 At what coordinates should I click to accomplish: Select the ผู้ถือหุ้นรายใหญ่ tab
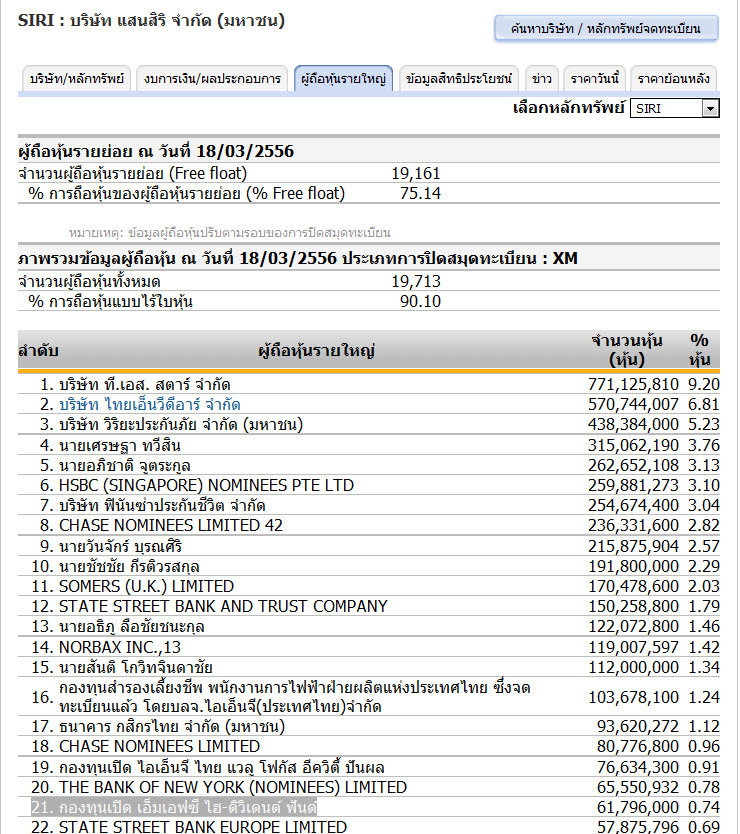[x=343, y=79]
